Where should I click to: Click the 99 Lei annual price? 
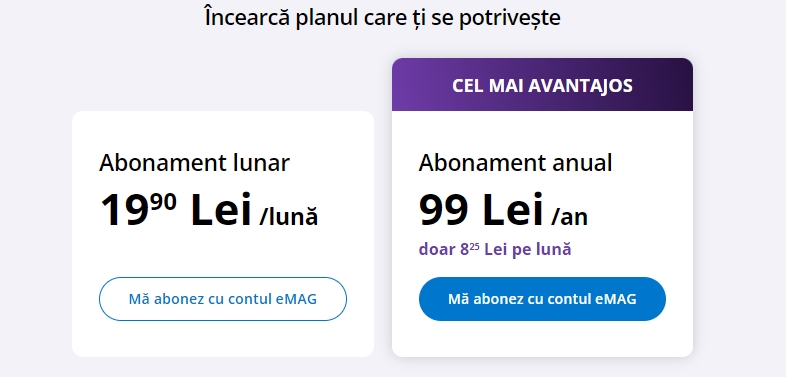pyautogui.click(x=481, y=210)
